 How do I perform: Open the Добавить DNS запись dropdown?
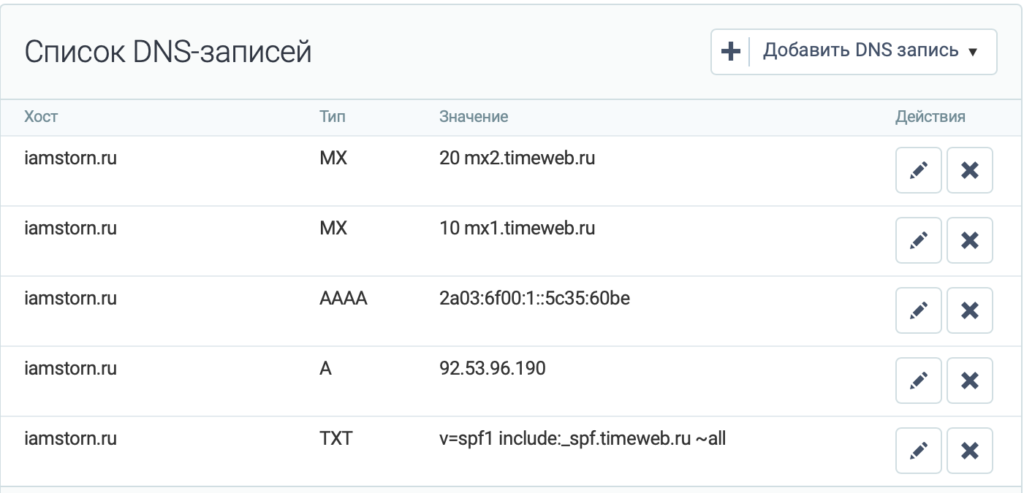[x=854, y=52]
